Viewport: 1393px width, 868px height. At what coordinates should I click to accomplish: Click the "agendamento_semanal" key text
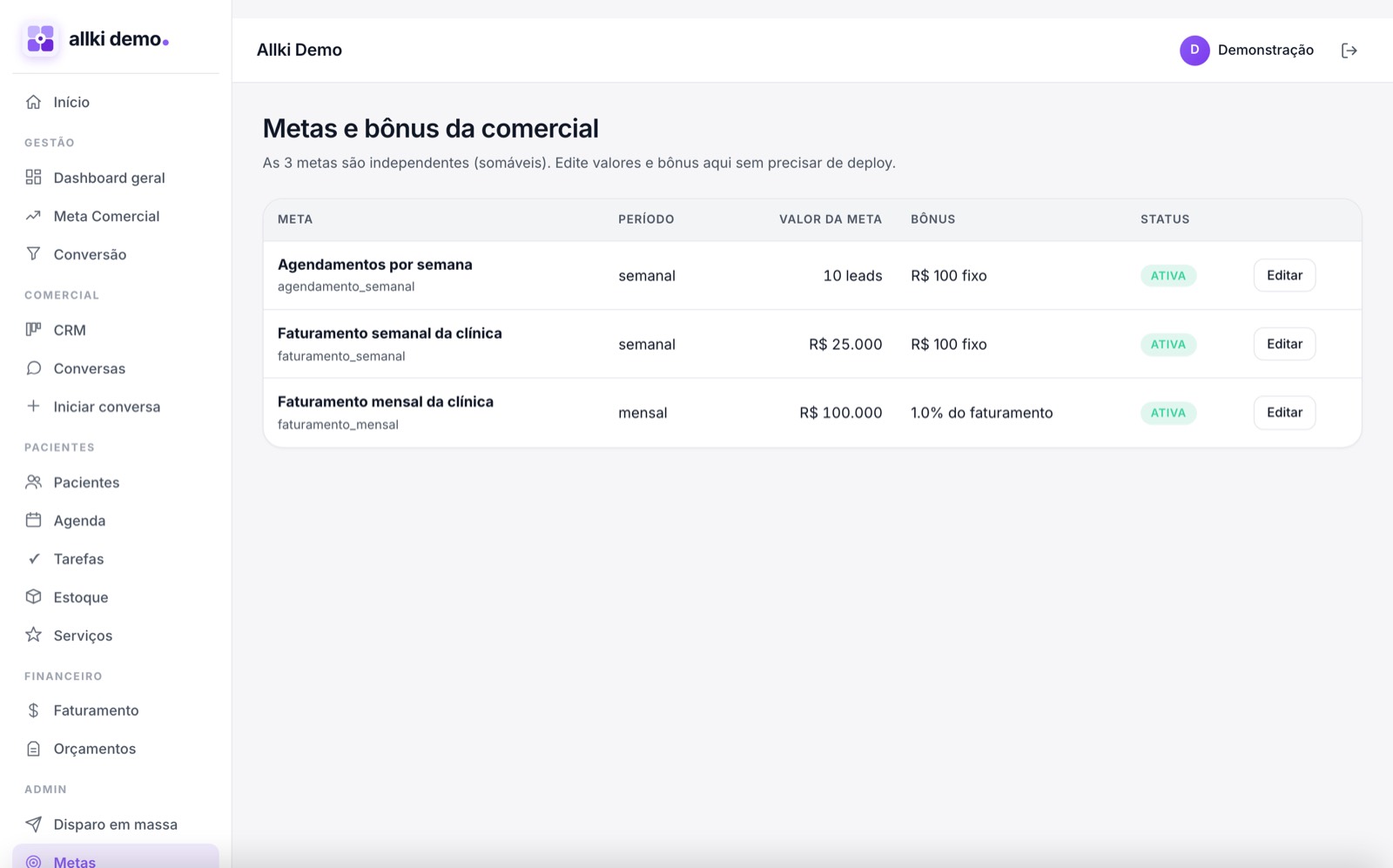click(346, 286)
